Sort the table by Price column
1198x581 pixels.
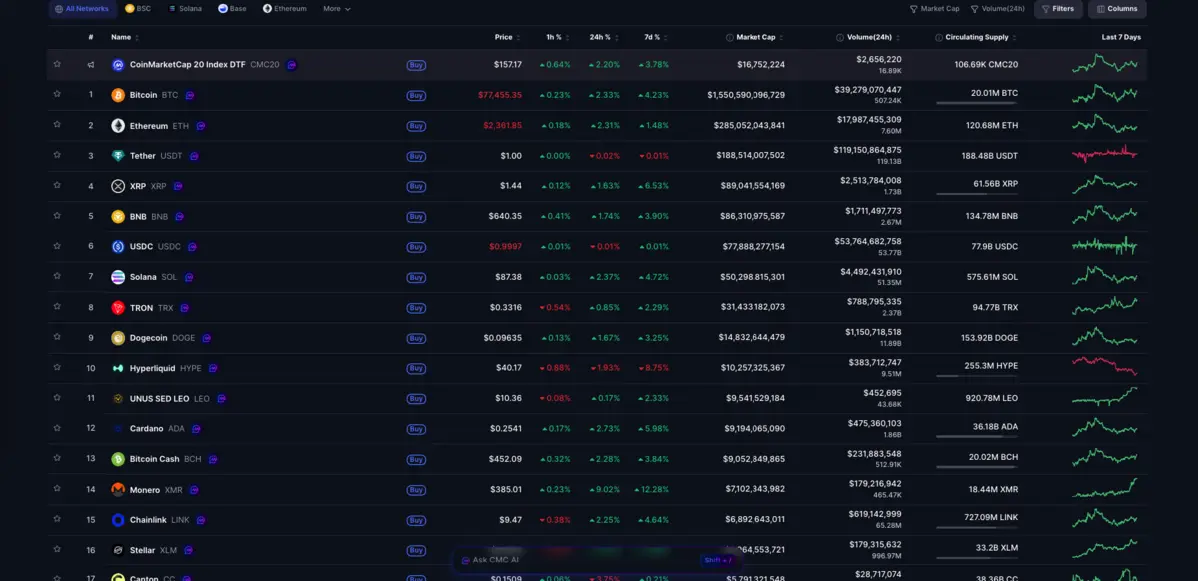click(x=504, y=37)
